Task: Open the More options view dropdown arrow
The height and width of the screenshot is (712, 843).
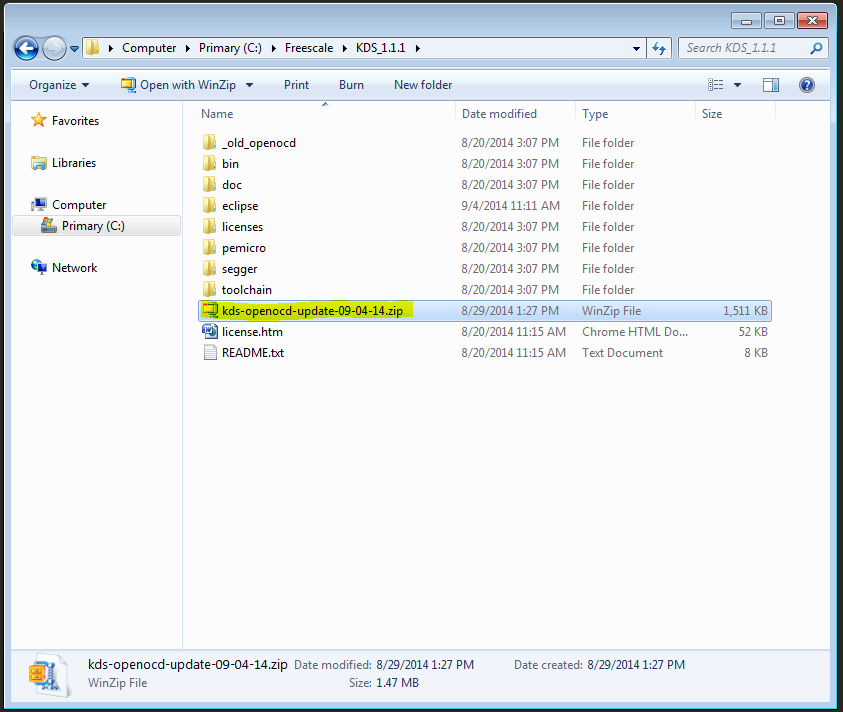Action: (738, 85)
